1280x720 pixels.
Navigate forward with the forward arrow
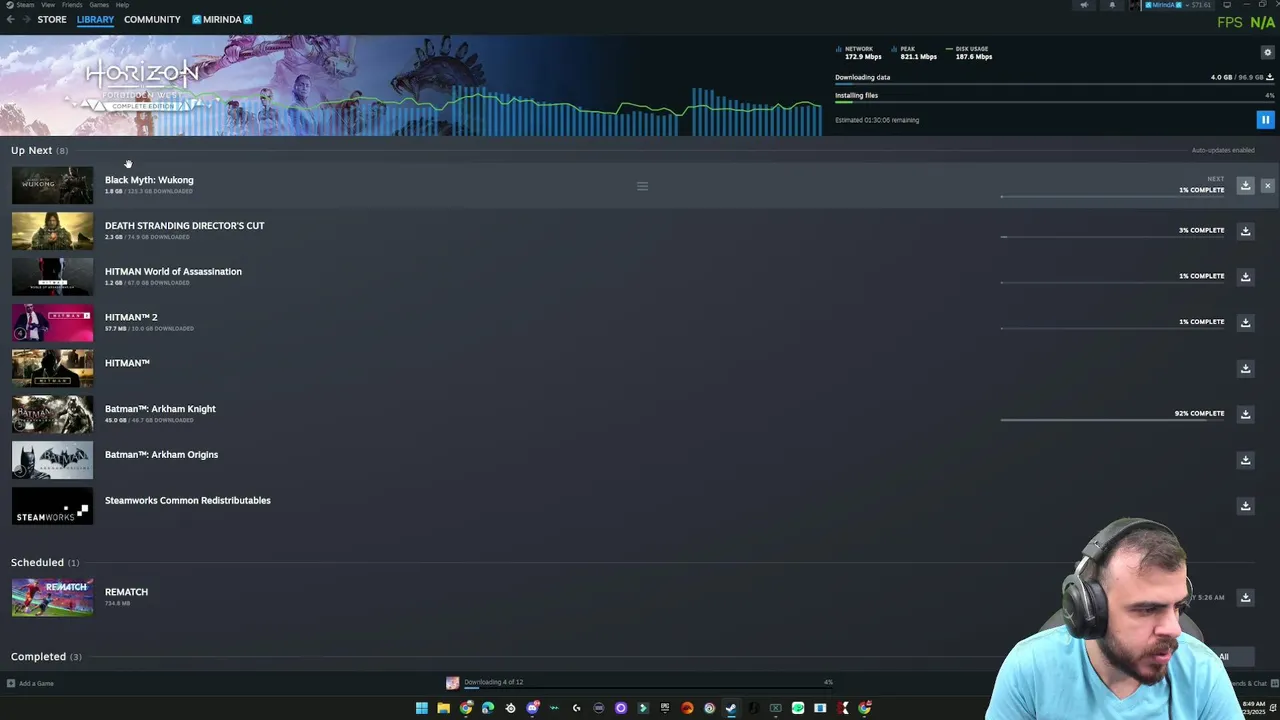tap(26, 20)
